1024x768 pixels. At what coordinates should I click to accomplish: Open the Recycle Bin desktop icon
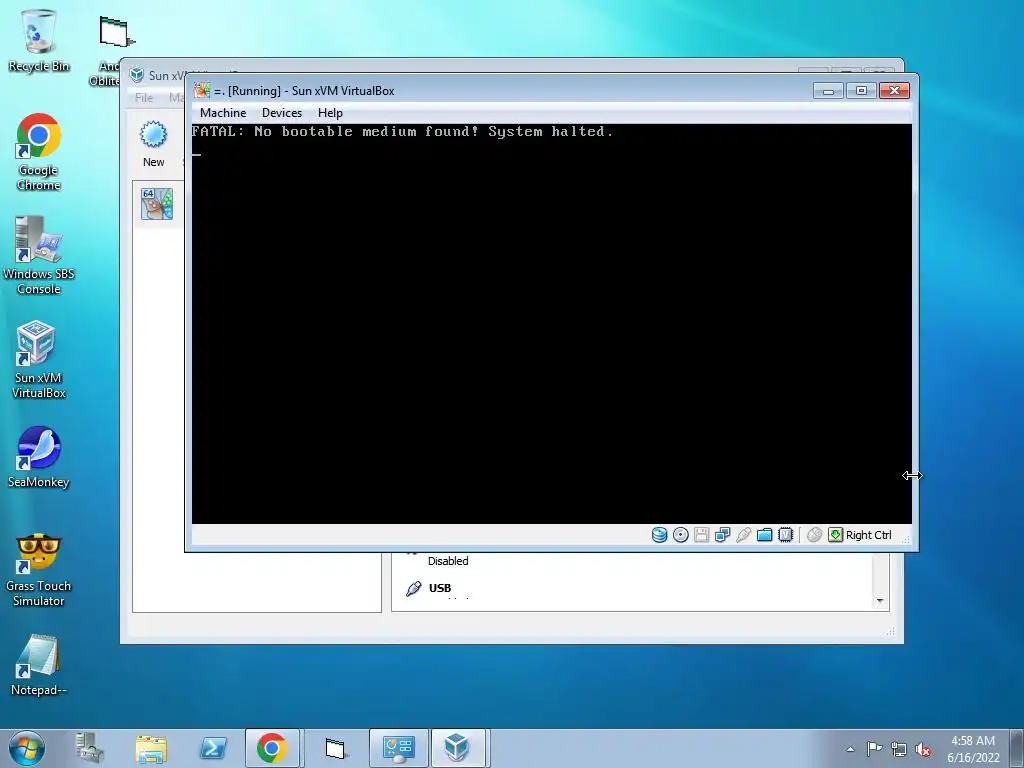[39, 40]
